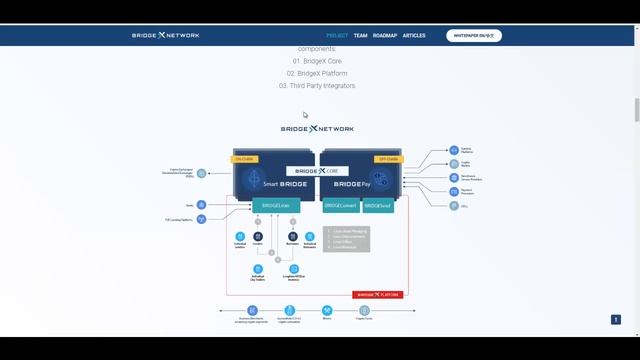Click the Borrowers dark circle icon

point(293,236)
